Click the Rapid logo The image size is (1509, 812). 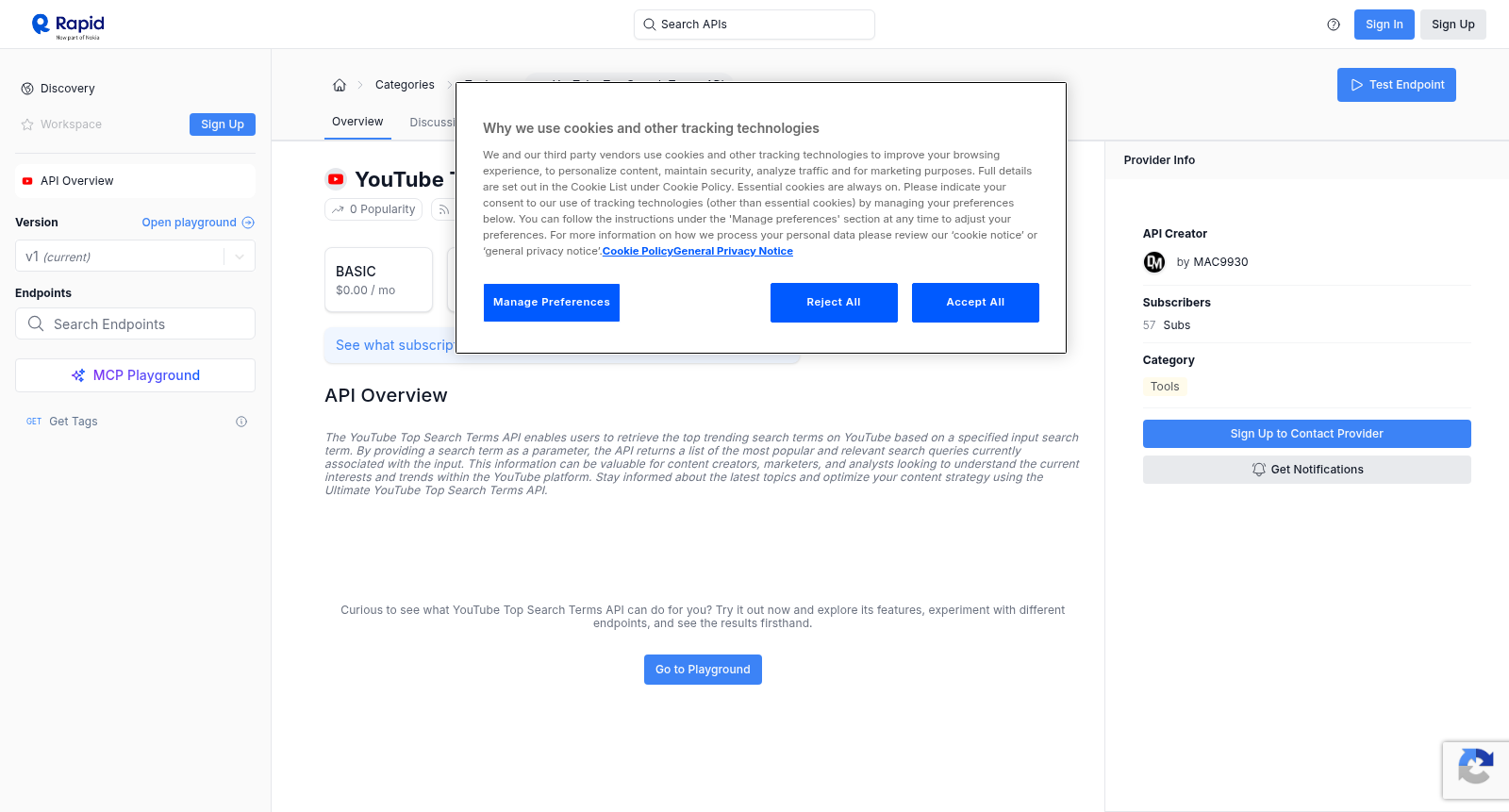point(68,25)
